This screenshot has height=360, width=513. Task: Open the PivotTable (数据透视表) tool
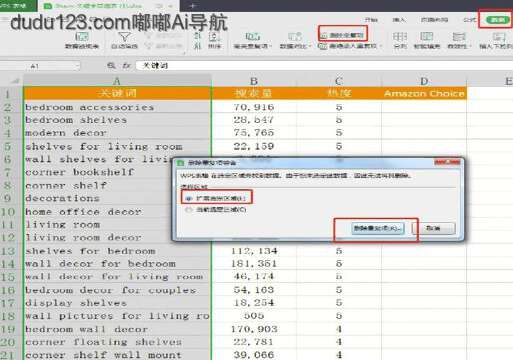pos(82,40)
